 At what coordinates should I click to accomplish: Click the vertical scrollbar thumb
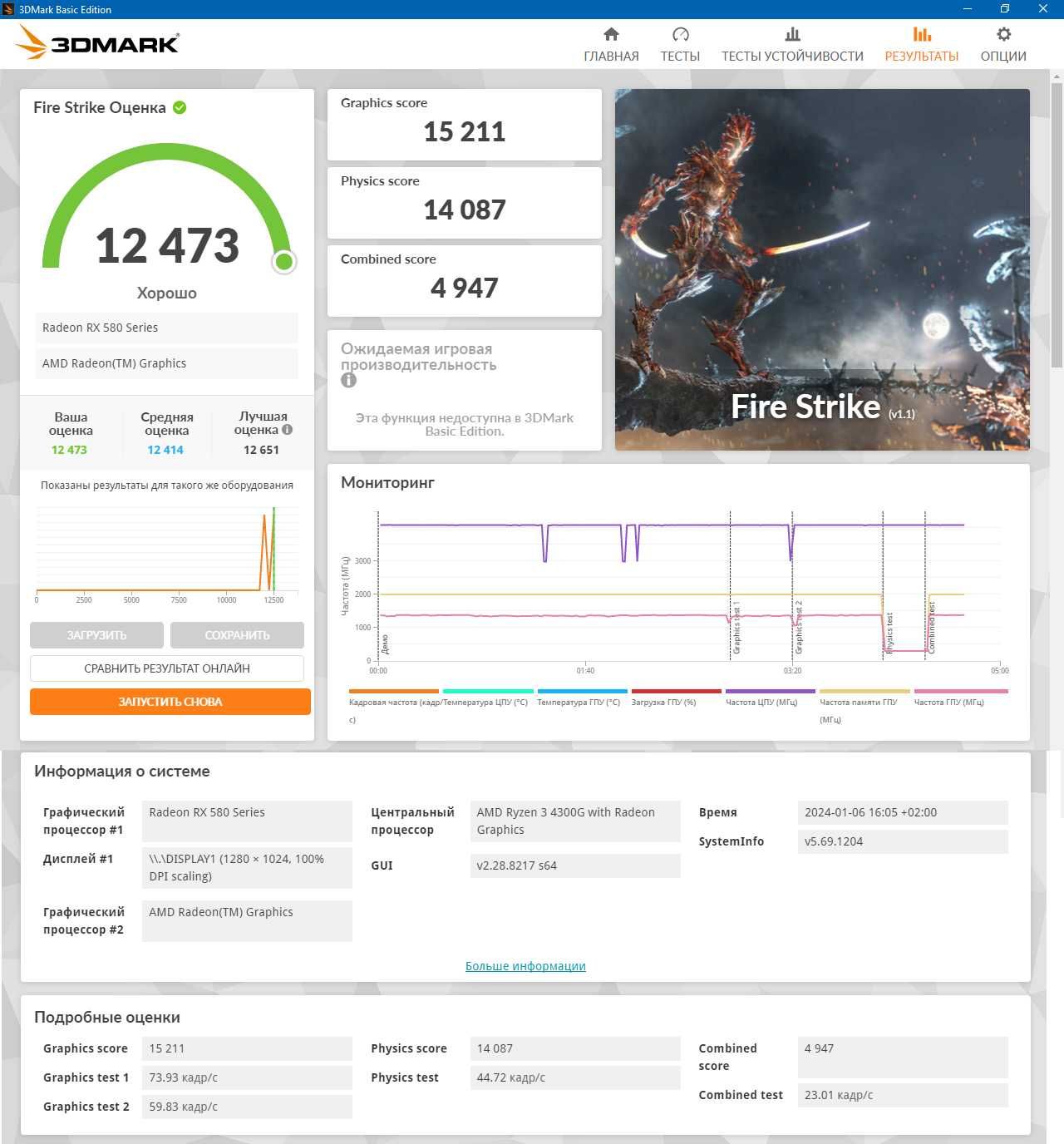tap(1057, 224)
